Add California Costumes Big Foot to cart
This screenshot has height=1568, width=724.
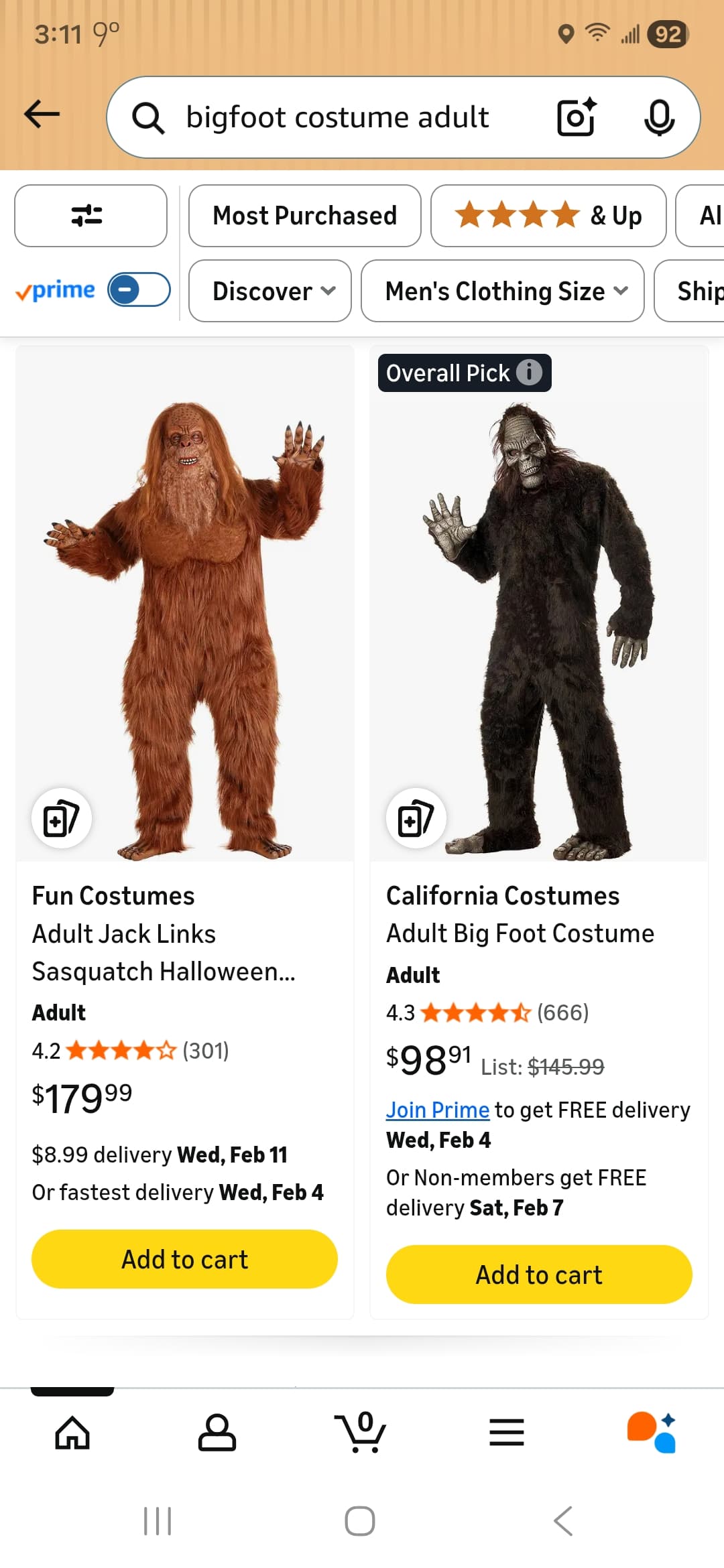[539, 1275]
